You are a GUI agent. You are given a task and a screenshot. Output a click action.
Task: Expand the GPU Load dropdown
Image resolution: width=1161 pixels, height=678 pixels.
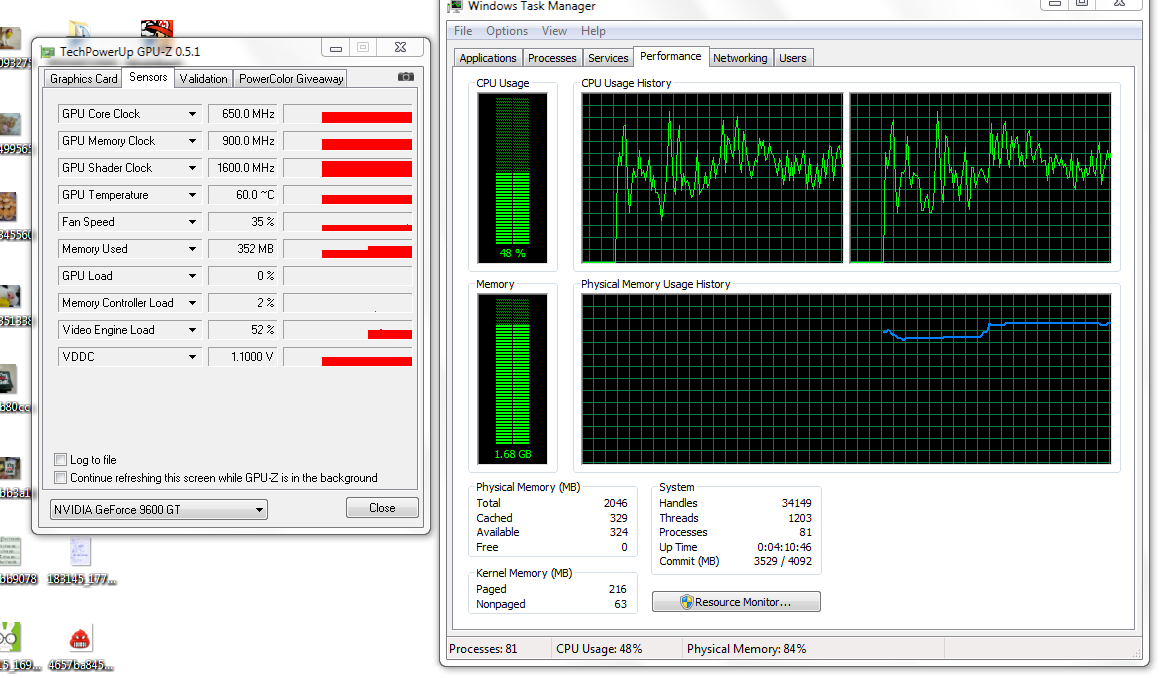[x=193, y=276]
